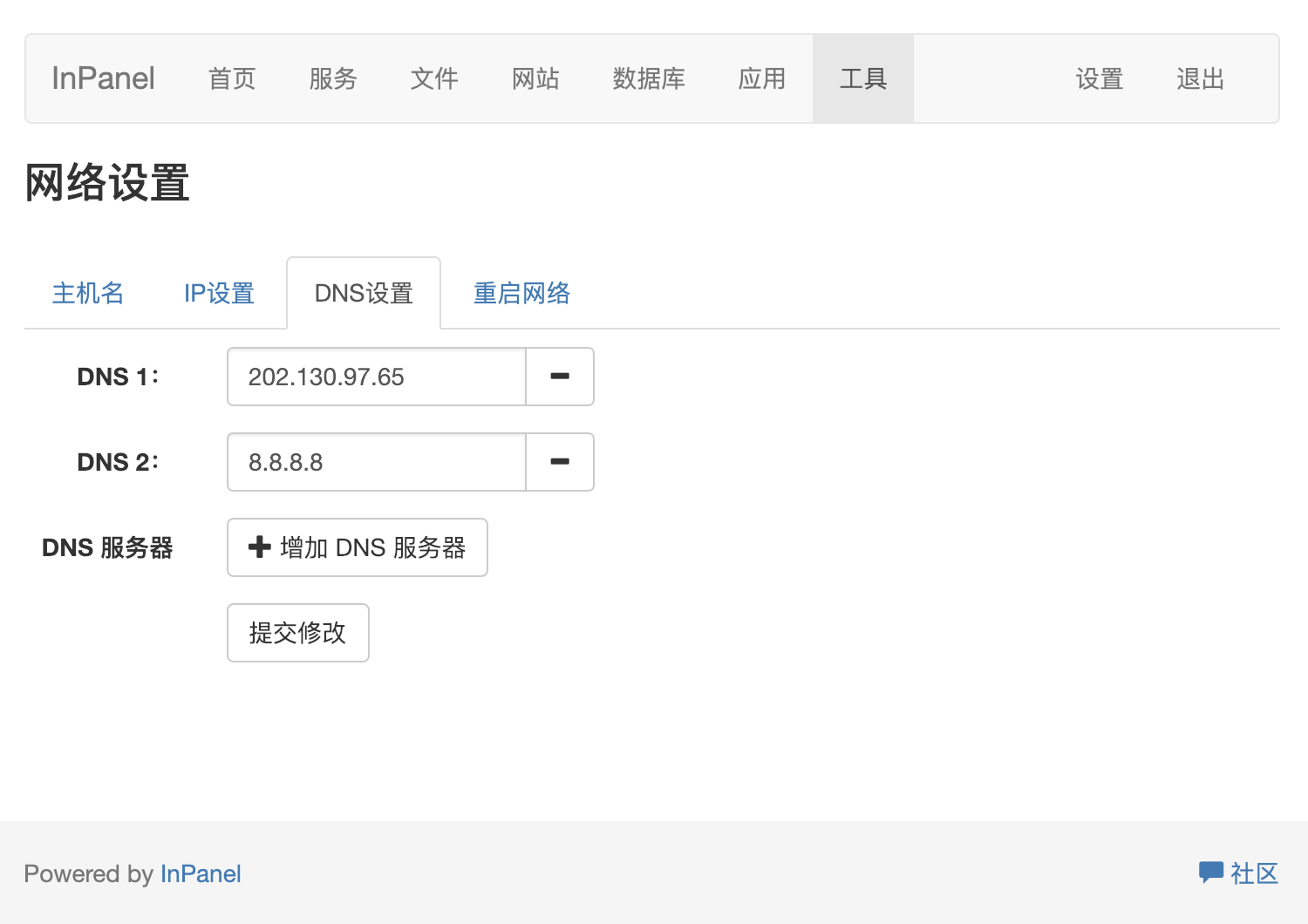Go to 首页 from the navigation bar
Screen dimensions: 1308x924
click(231, 78)
